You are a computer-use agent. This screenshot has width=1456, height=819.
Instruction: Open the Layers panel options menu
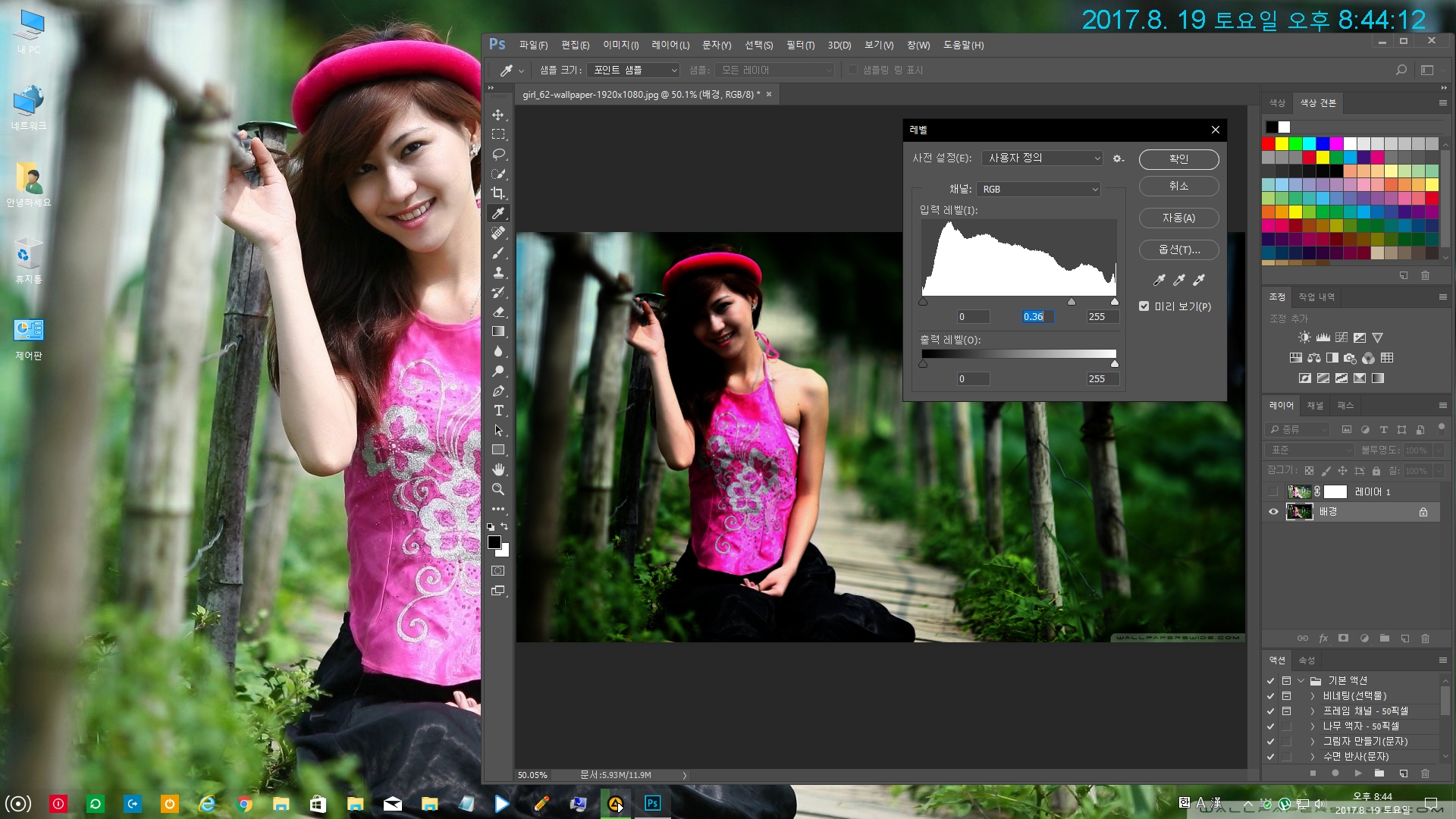[1442, 406]
